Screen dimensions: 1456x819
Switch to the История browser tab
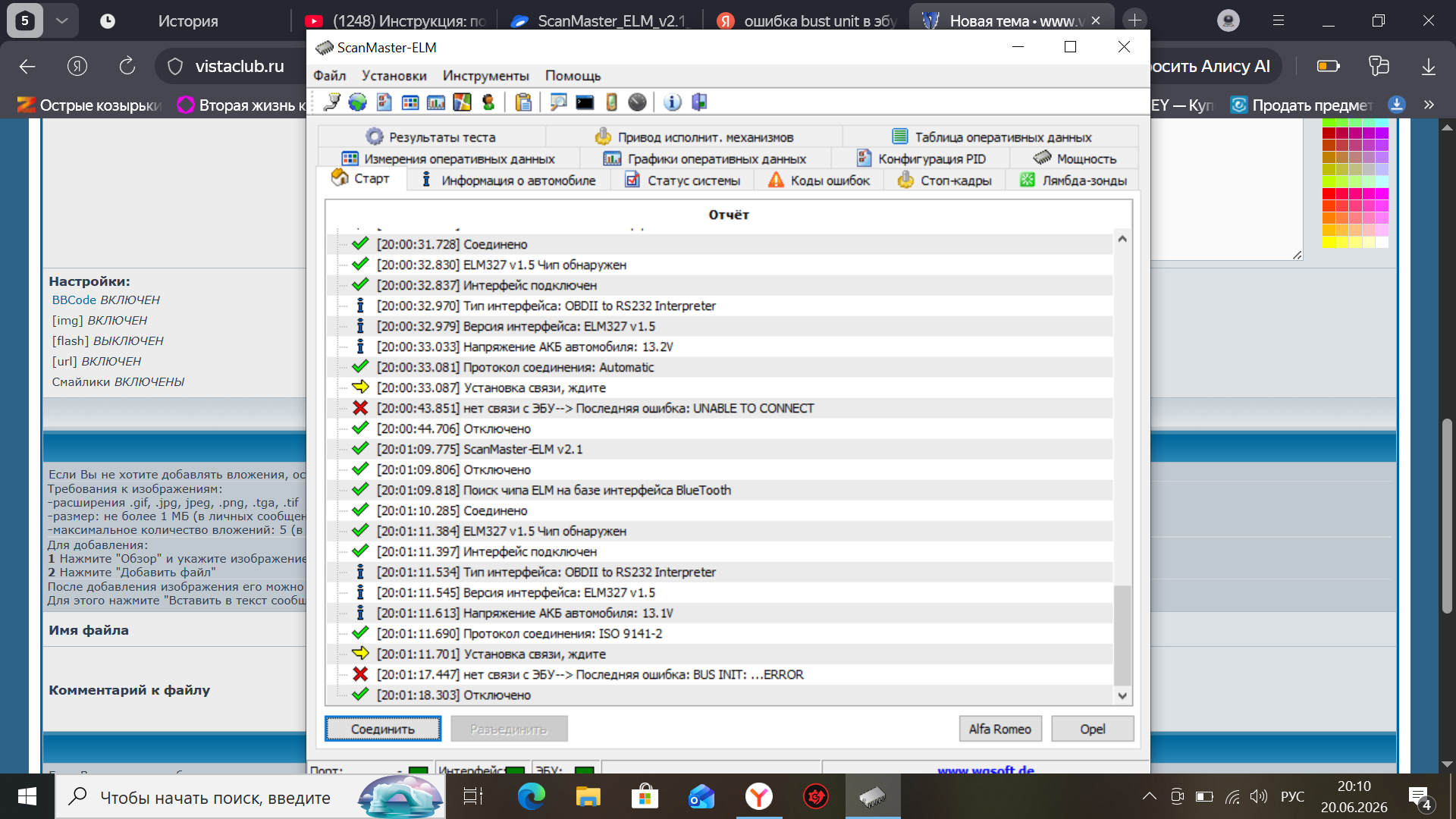188,20
